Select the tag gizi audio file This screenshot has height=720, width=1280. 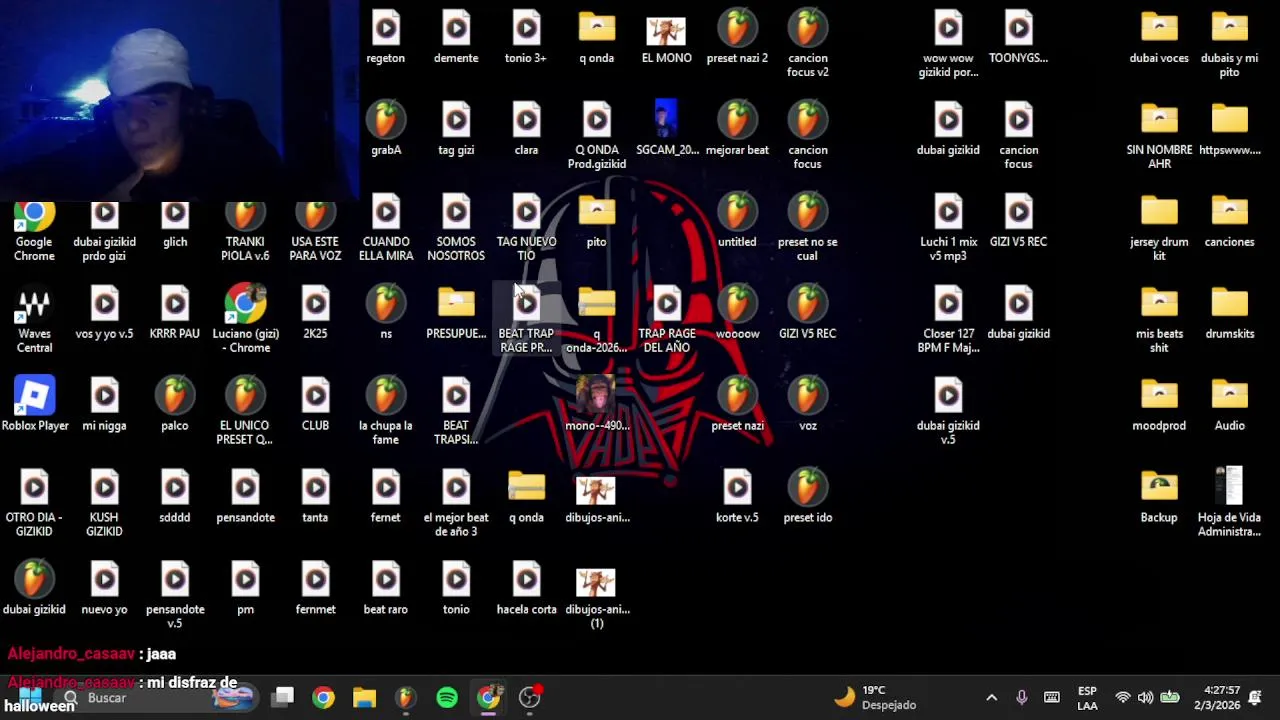coord(456,130)
